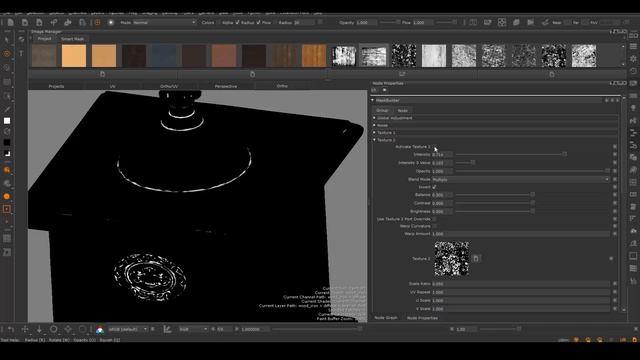Click the mirror icon in the top right toolbar
The height and width of the screenshot is (360, 640).
[x=531, y=22]
